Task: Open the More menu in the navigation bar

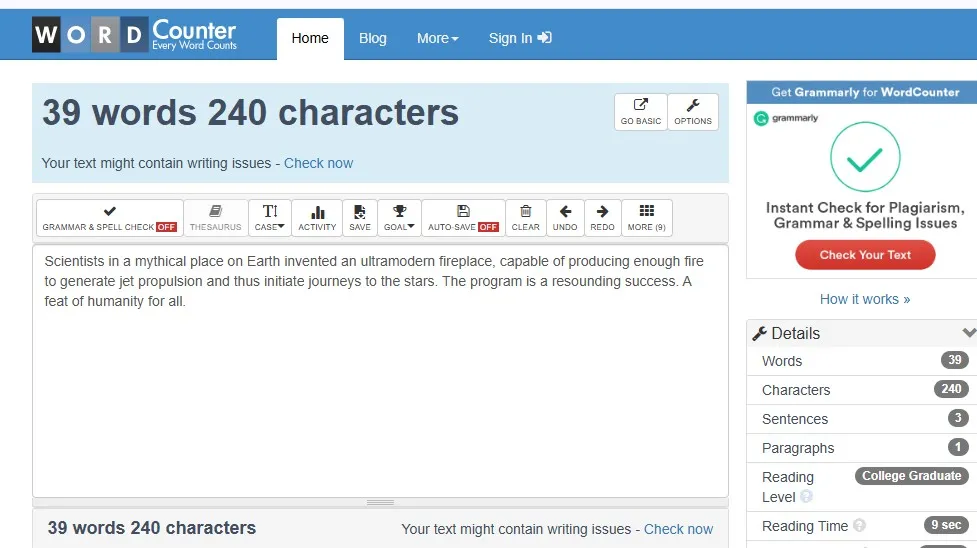Action: 437,38
